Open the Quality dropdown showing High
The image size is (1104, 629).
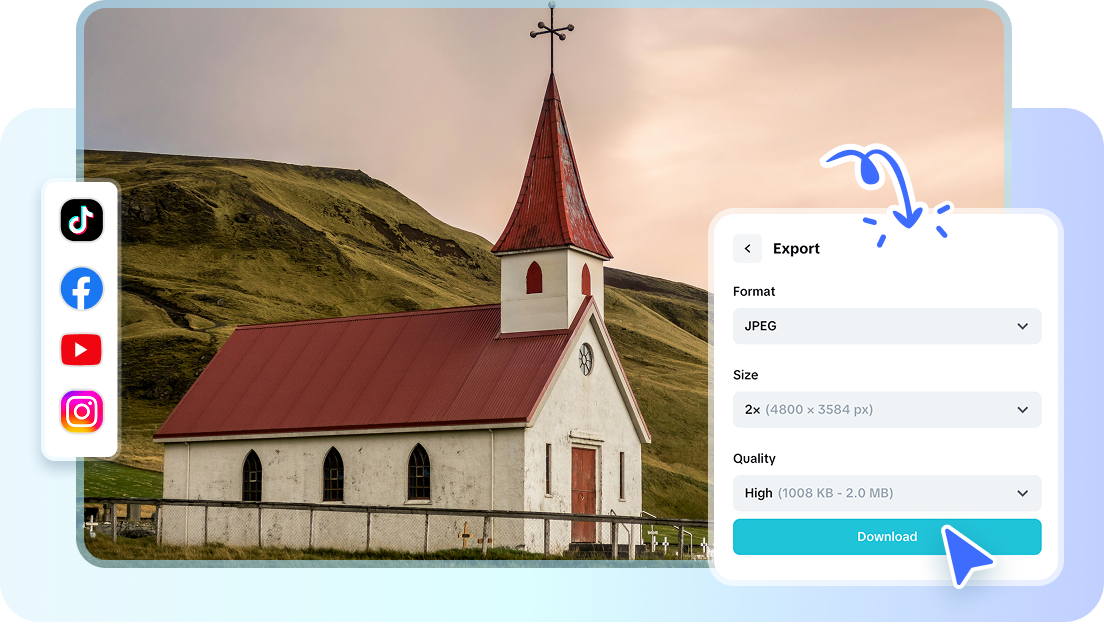(x=887, y=493)
